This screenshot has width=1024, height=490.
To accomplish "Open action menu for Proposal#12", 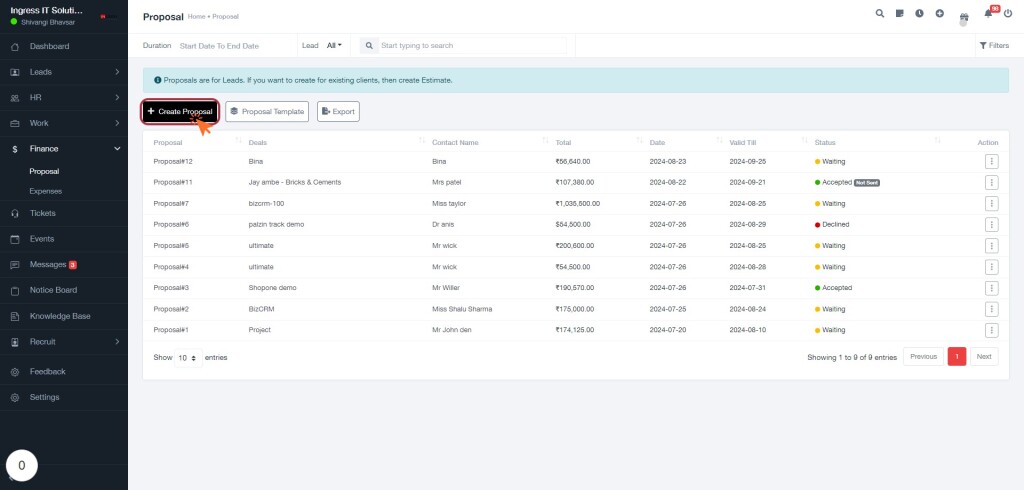I will coord(991,161).
